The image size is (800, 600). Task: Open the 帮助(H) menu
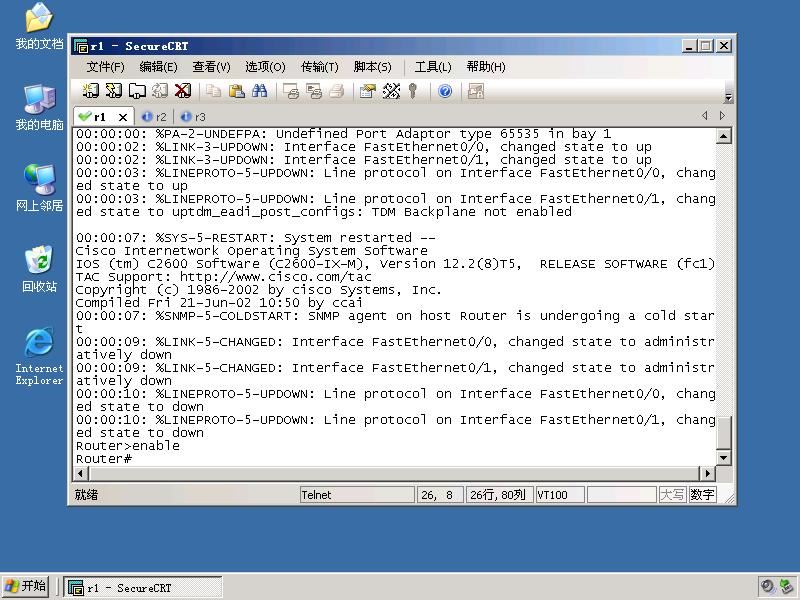click(x=486, y=67)
